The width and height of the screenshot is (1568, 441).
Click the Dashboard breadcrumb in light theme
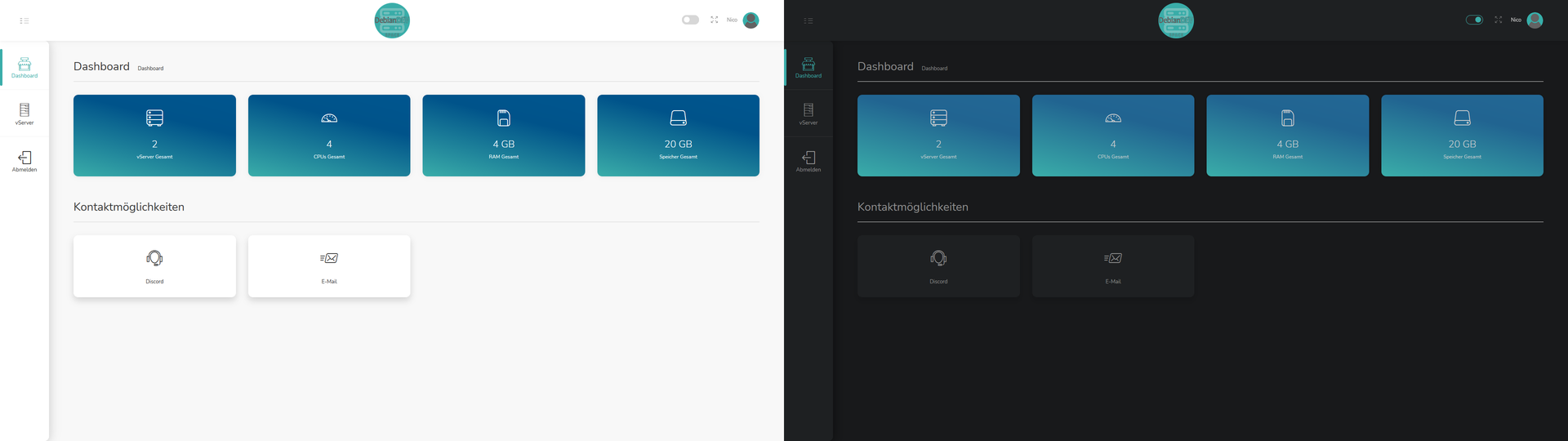pyautogui.click(x=150, y=69)
